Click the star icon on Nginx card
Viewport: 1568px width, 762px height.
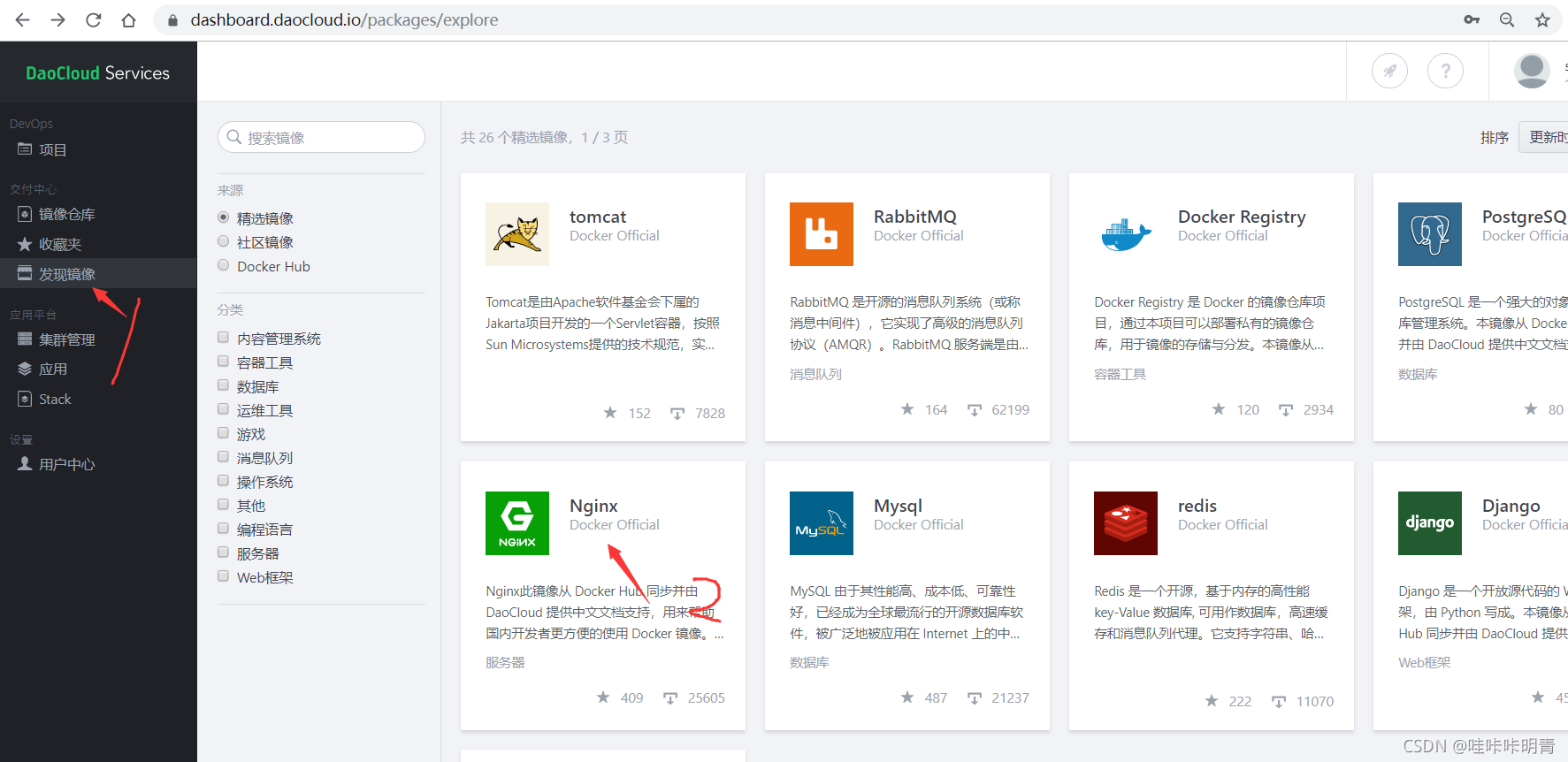click(x=603, y=697)
